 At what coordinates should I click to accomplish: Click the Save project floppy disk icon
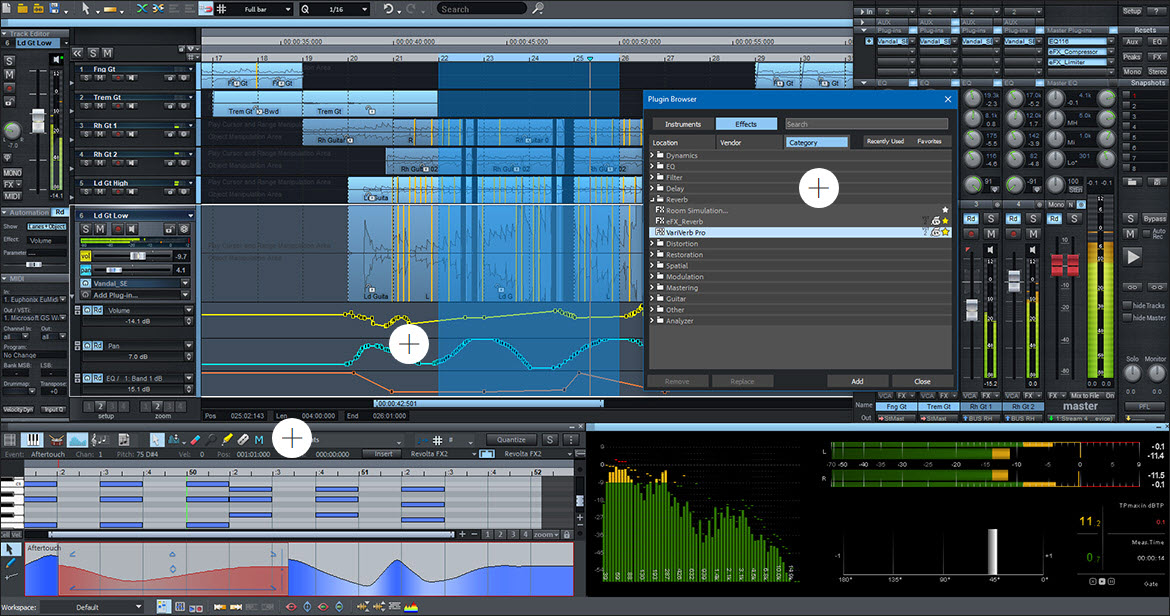pyautogui.click(x=57, y=9)
